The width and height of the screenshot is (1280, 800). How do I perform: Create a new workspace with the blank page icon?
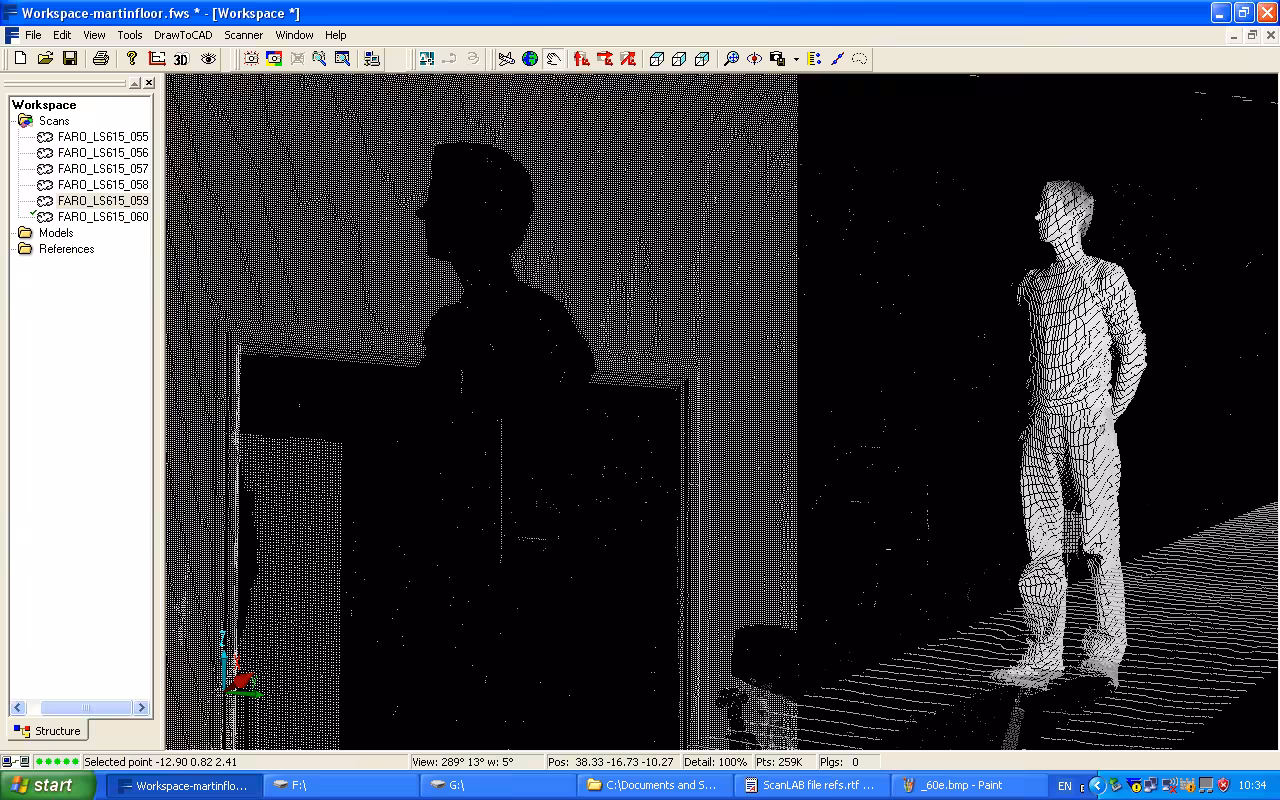(20, 59)
